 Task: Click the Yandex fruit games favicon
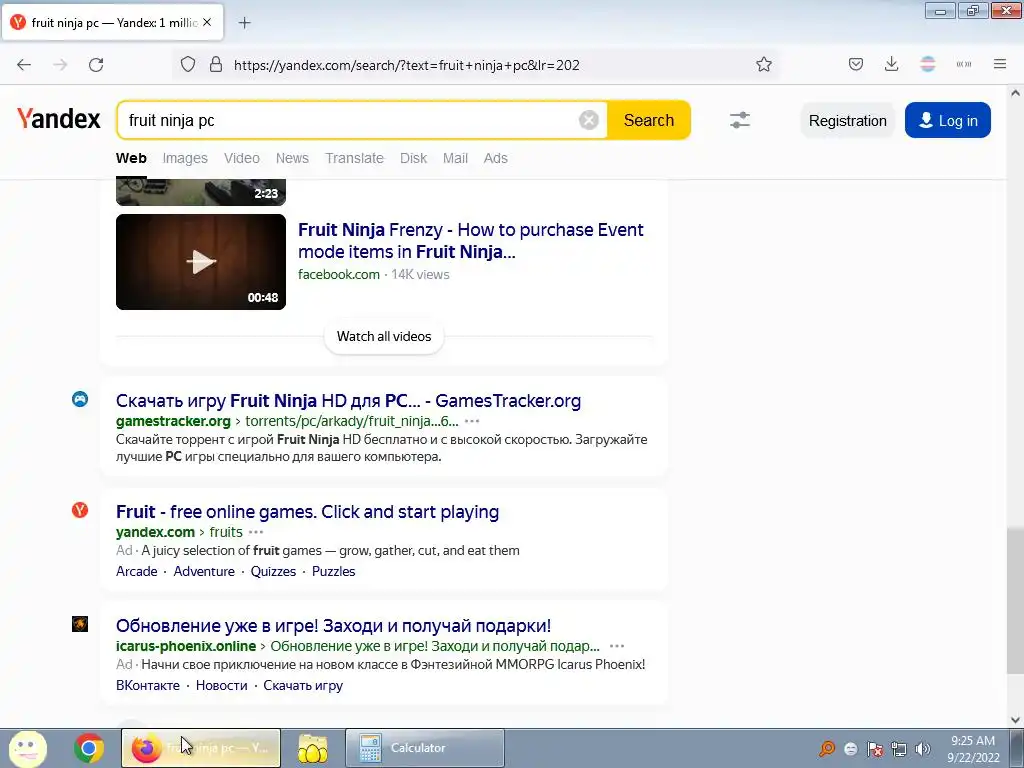pos(80,510)
